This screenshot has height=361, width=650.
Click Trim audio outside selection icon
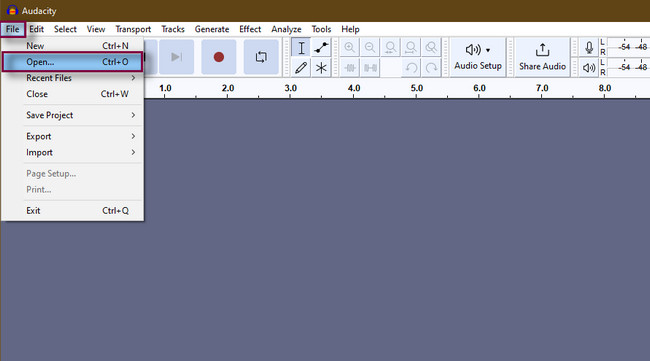[x=350, y=68]
